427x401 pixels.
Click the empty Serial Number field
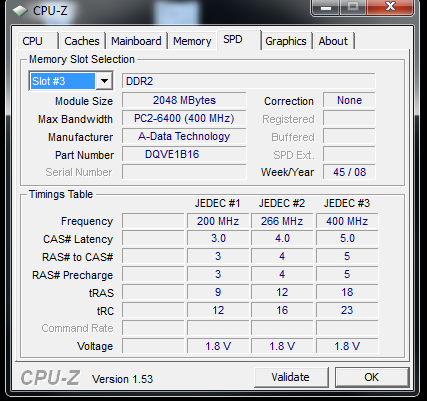pos(184,172)
